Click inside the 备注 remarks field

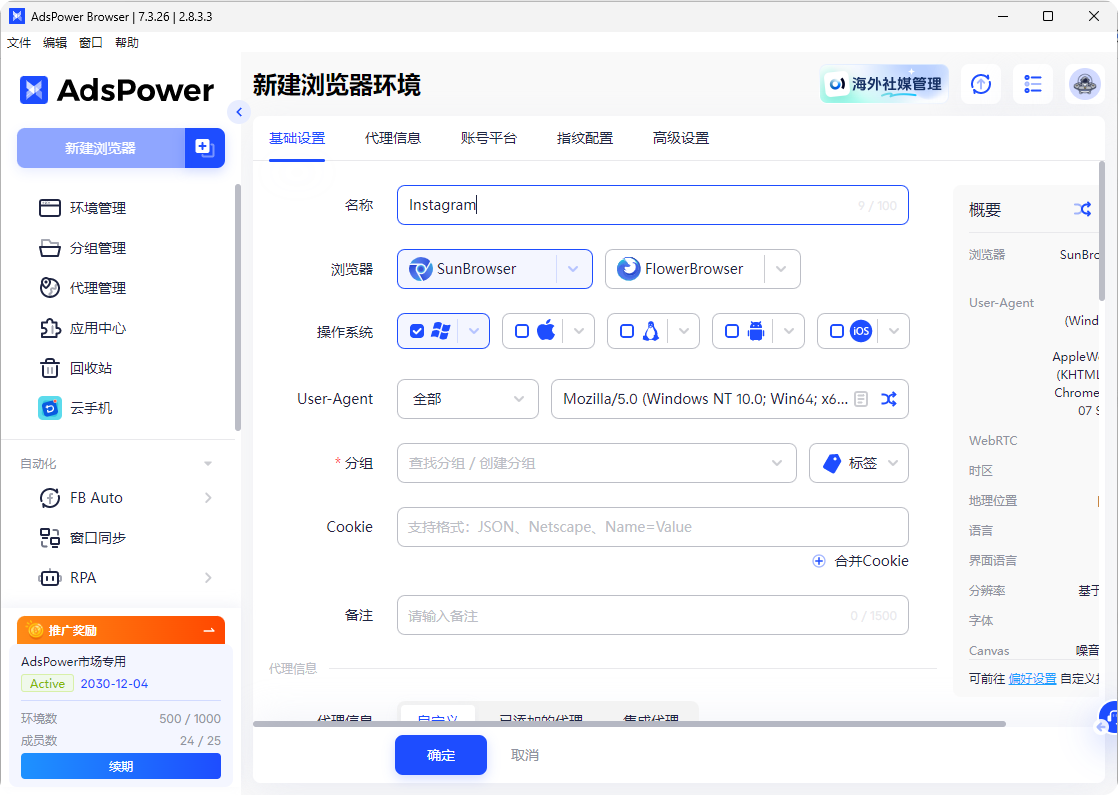pos(650,615)
